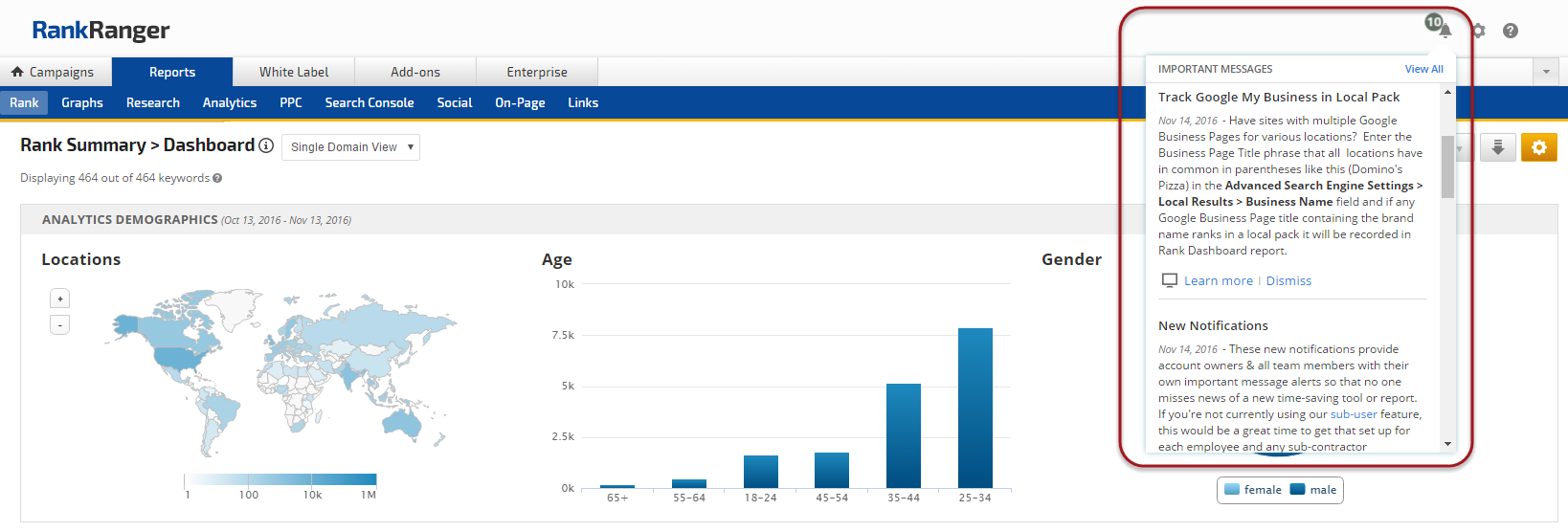1568x532 pixels.
Task: Zoom in on the locations map
Action: (x=59, y=299)
